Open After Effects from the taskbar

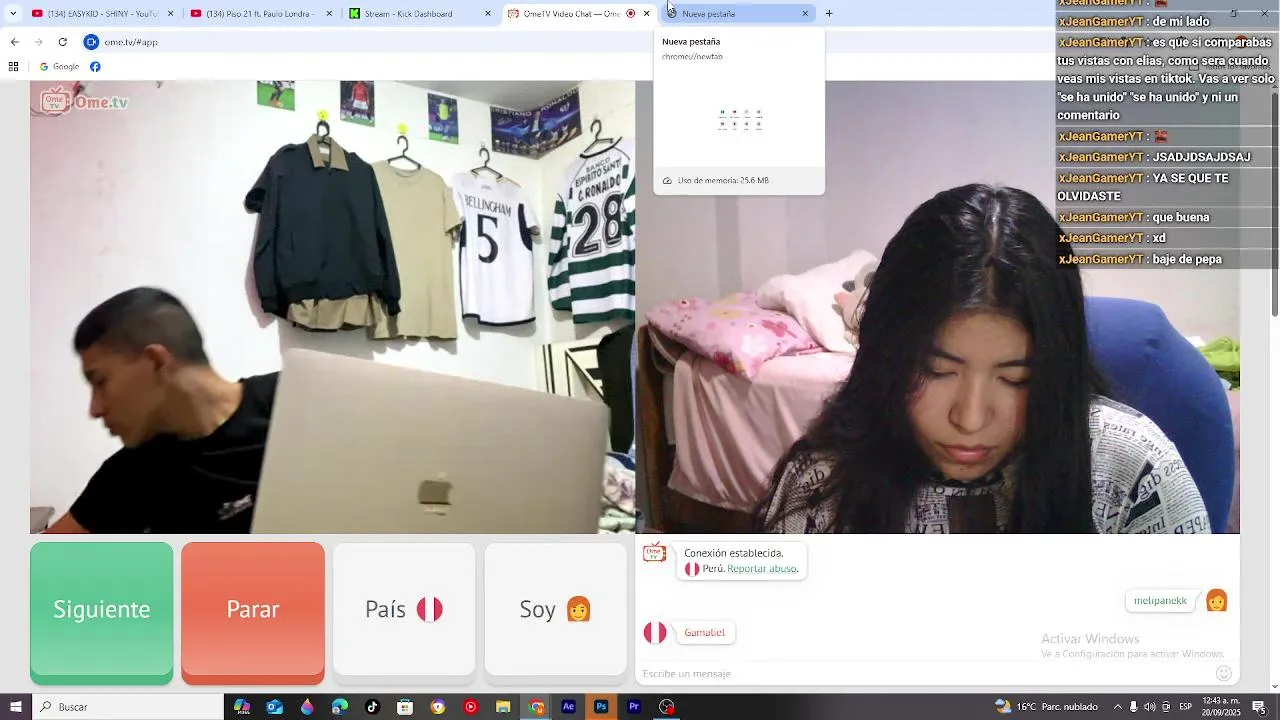(x=568, y=707)
